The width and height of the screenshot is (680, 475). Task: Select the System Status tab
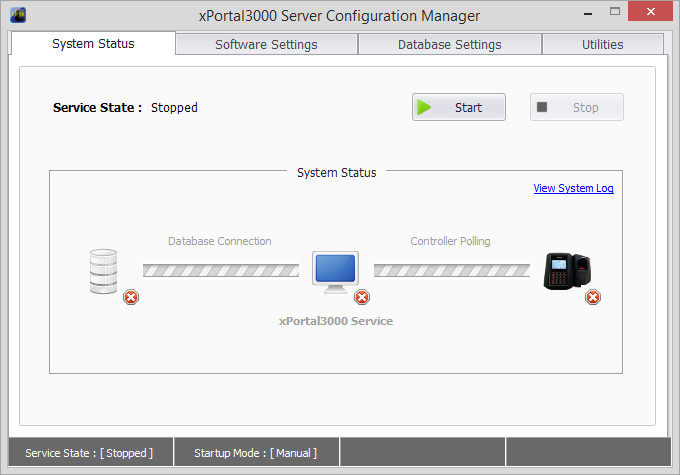pyautogui.click(x=93, y=43)
